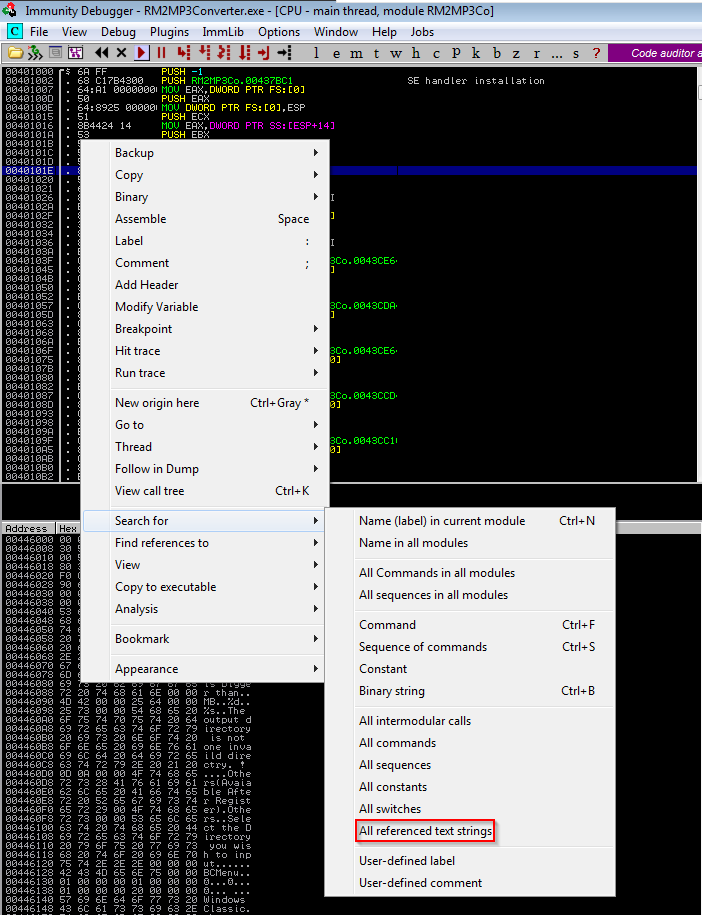Click the Close program X icon

click(122, 53)
